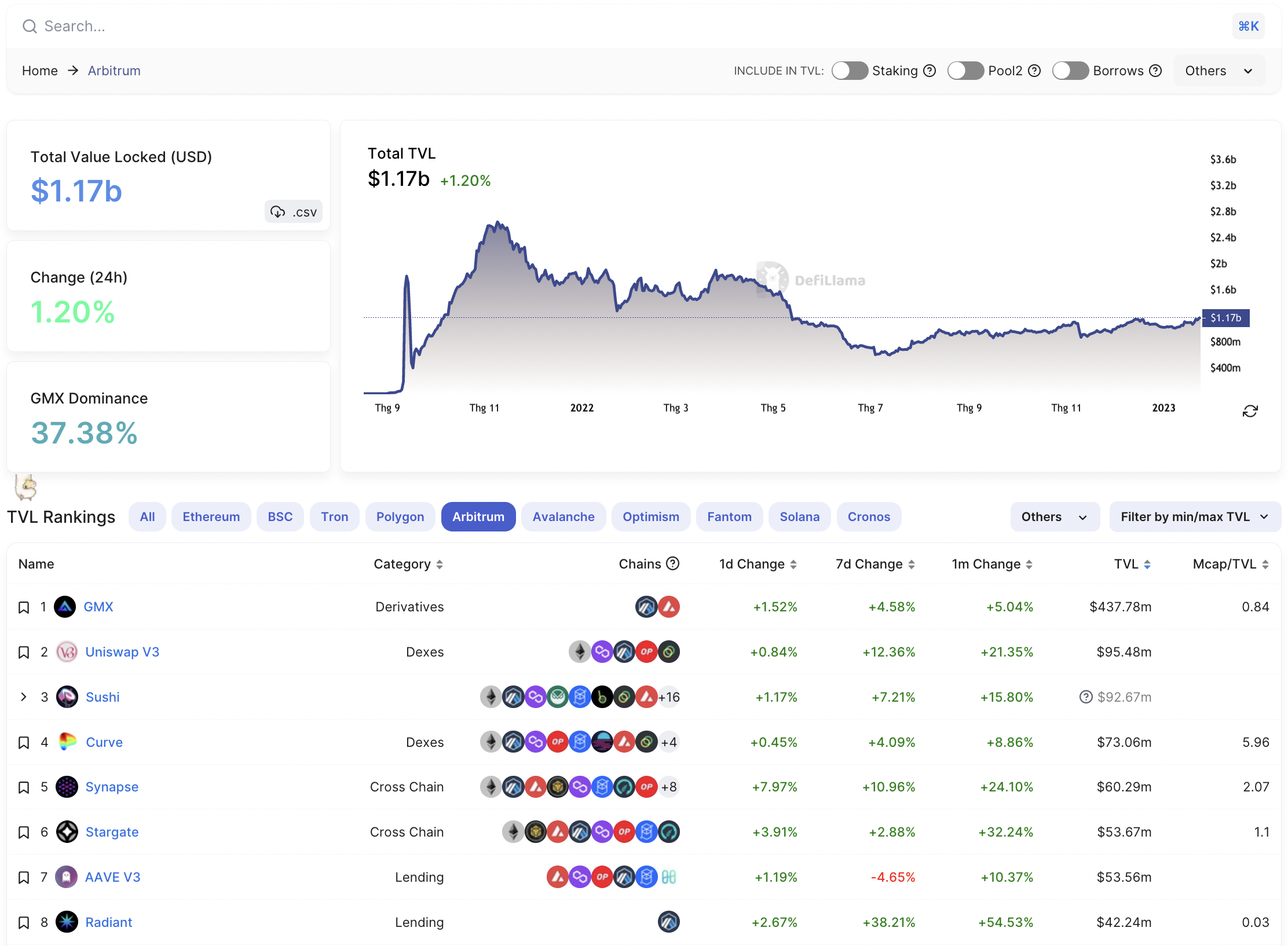
Task: Click the Home arrow breadcrumb separator
Action: [73, 71]
